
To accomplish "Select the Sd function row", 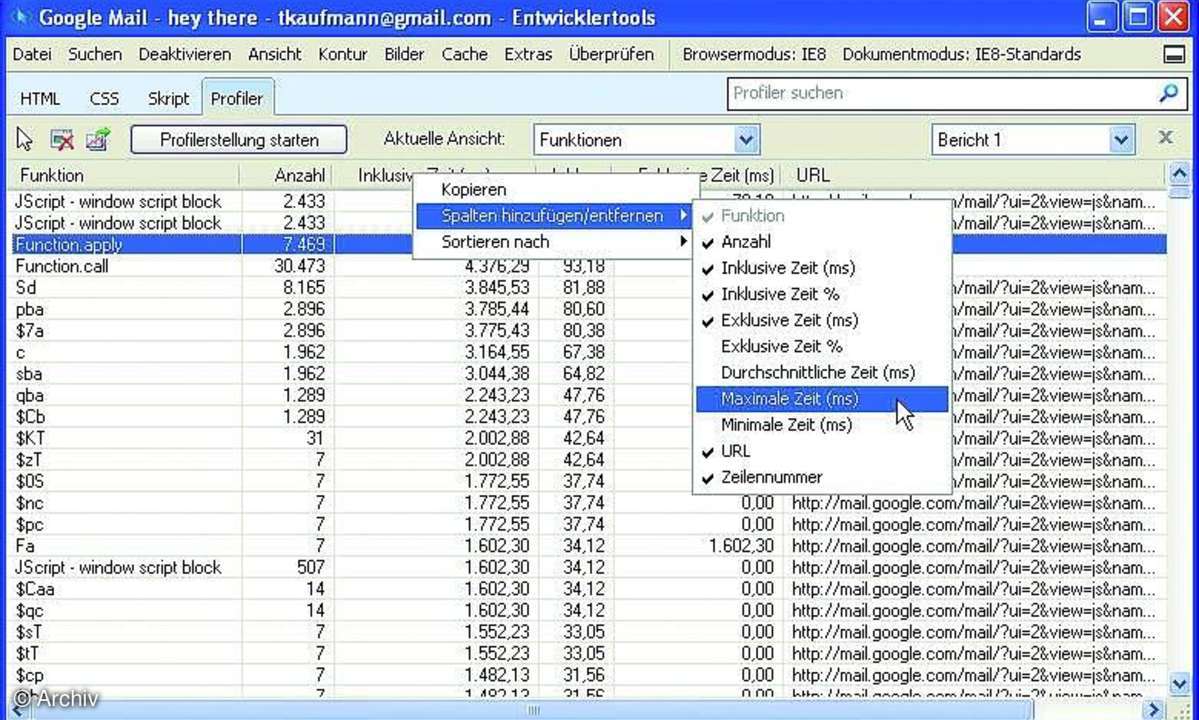I will [589, 287].
